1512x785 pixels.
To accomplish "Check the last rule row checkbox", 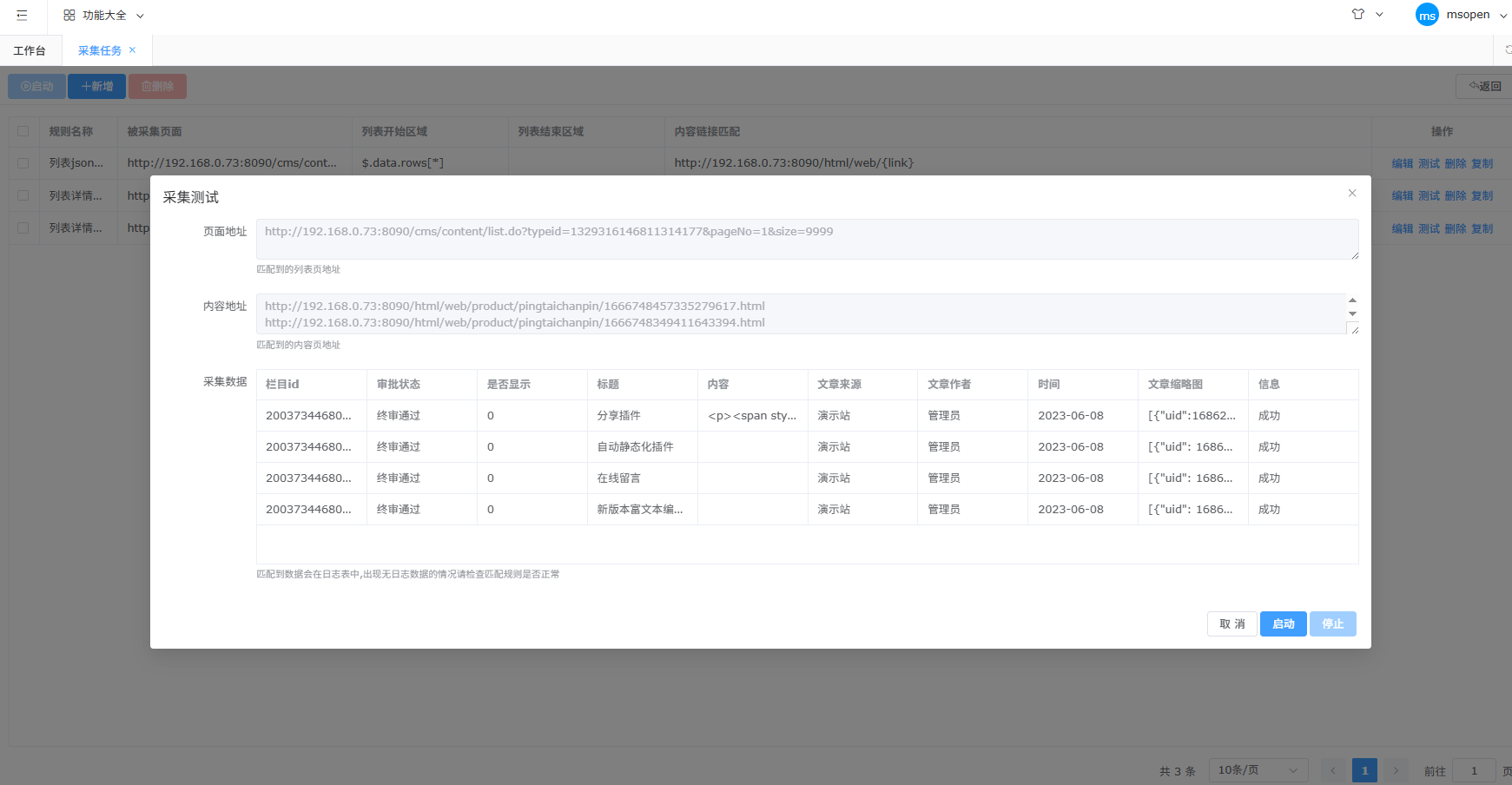I will coord(23,228).
